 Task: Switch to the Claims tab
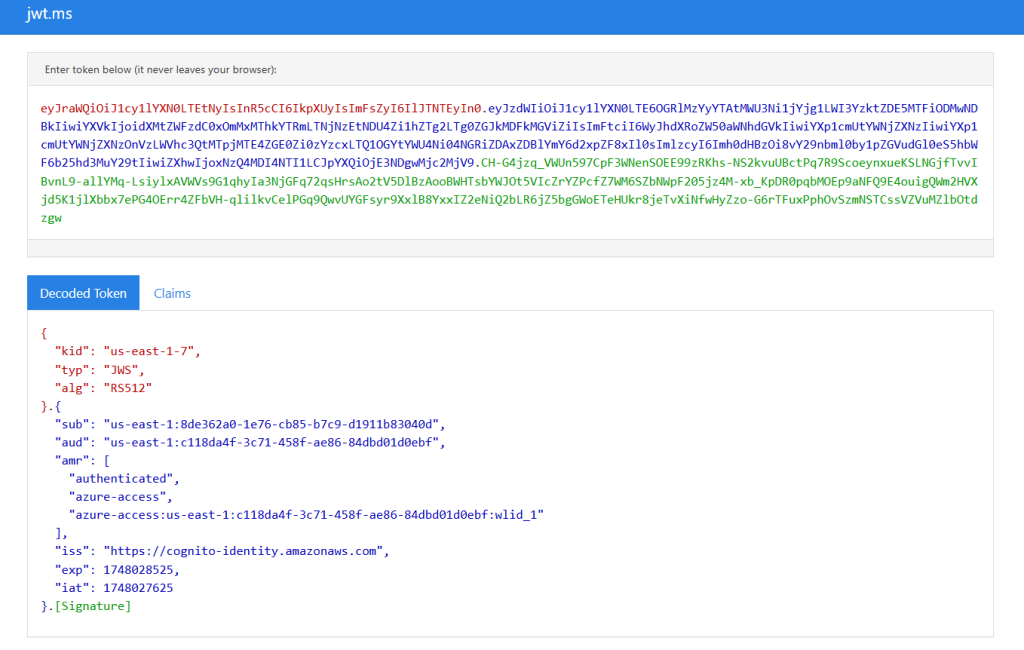point(172,293)
